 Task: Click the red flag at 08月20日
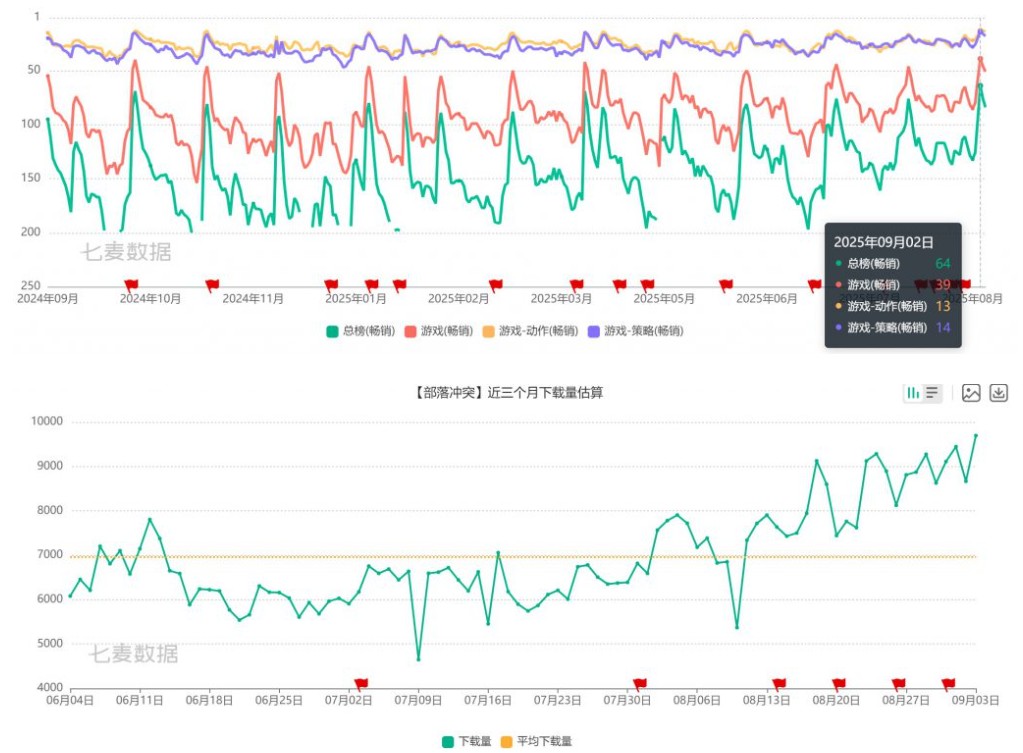click(x=839, y=684)
